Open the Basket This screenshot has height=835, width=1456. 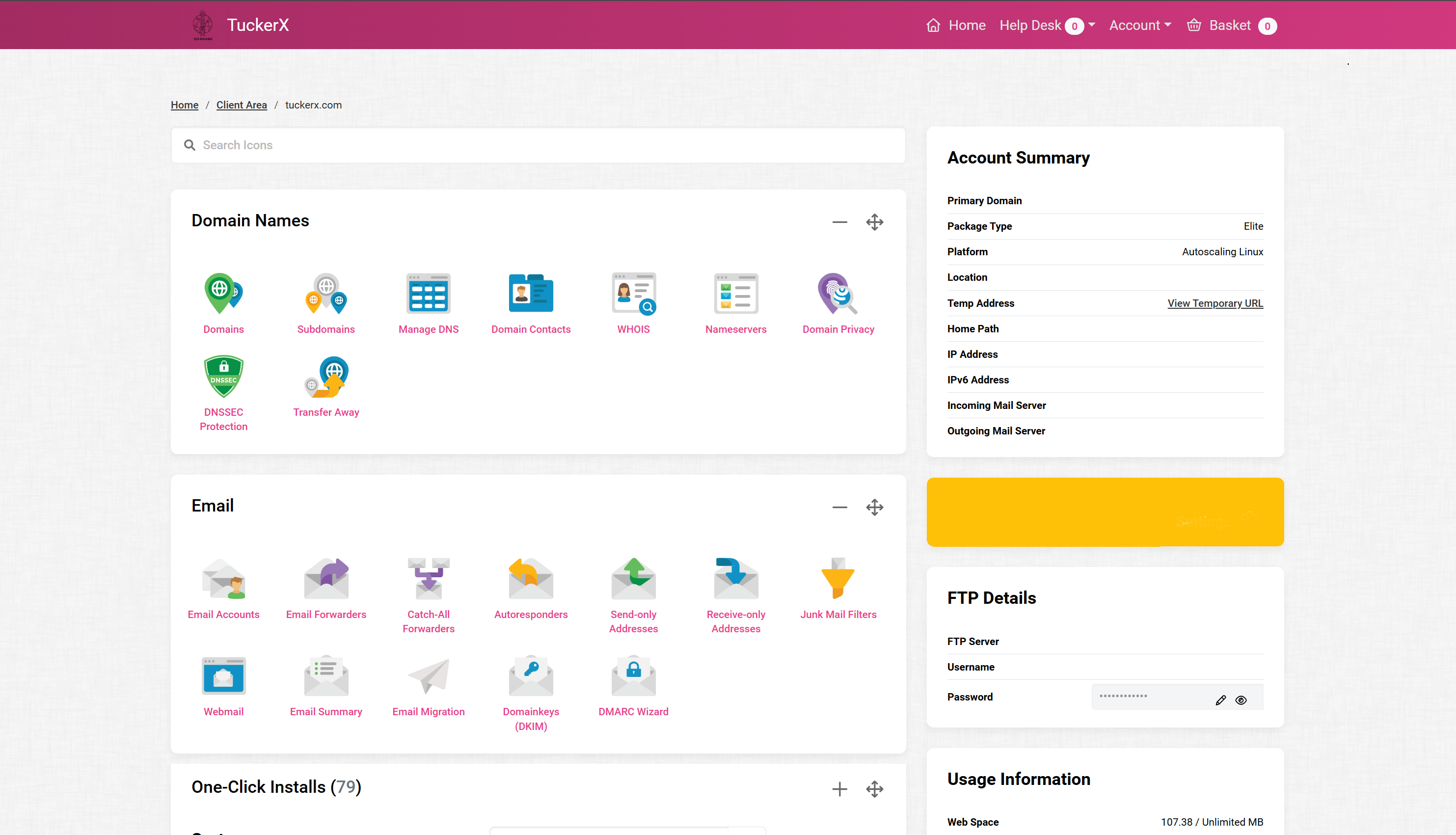(1231, 26)
